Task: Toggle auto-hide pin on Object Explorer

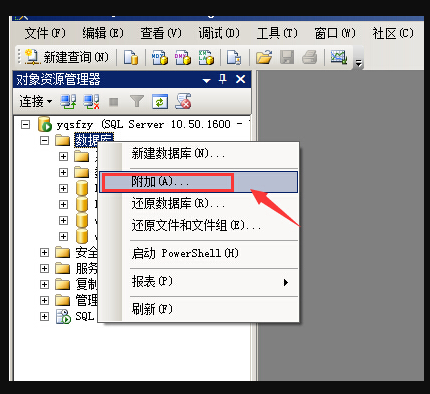Action: tap(223, 79)
